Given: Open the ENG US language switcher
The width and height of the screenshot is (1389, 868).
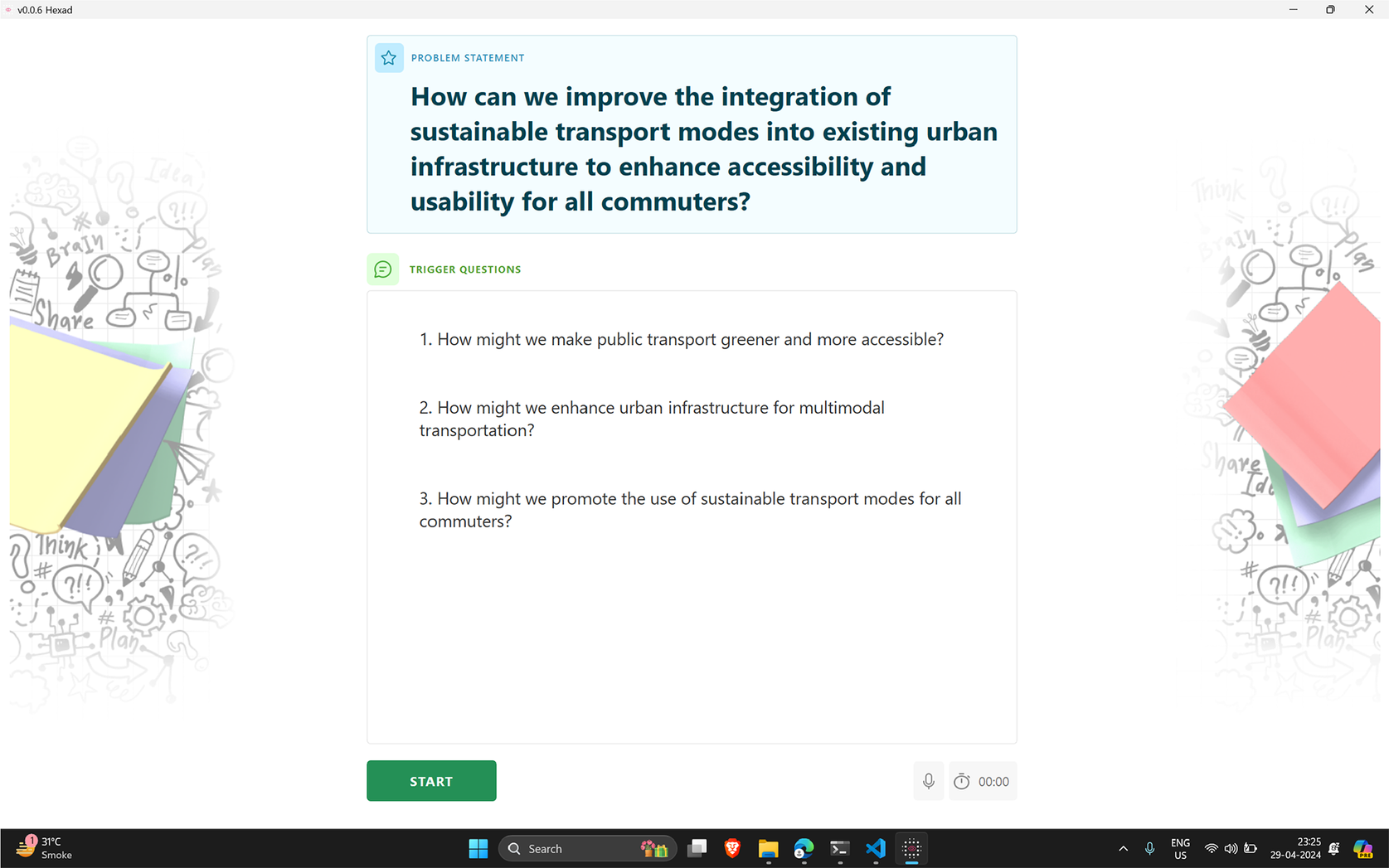Looking at the screenshot, I should (x=1180, y=848).
